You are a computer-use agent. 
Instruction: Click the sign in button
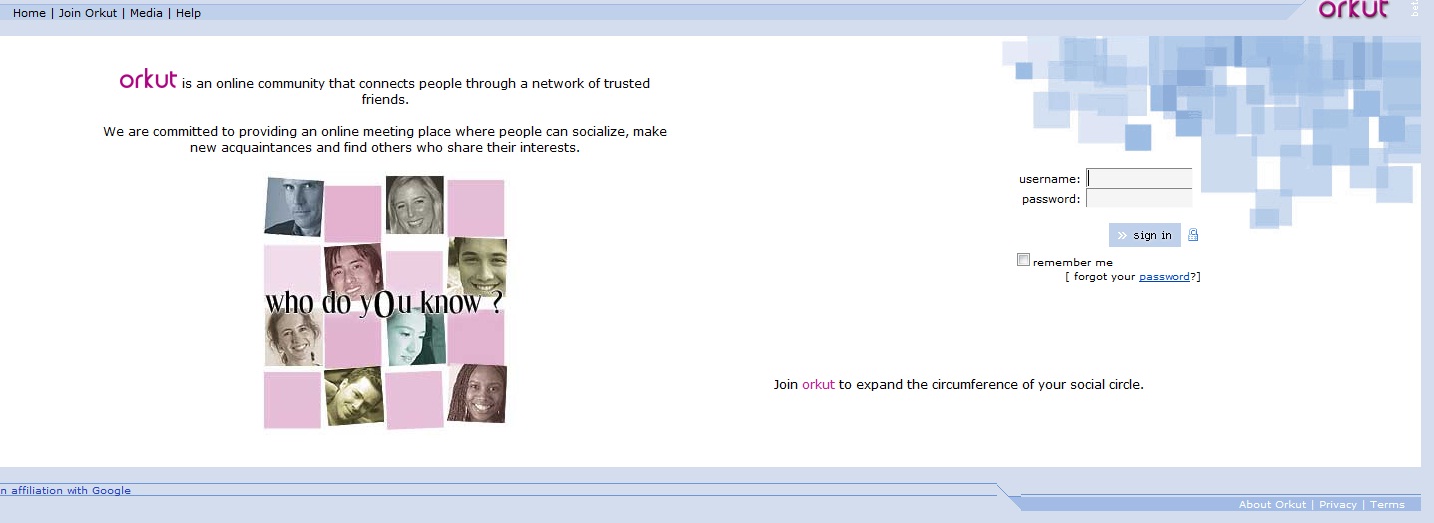(1145, 235)
